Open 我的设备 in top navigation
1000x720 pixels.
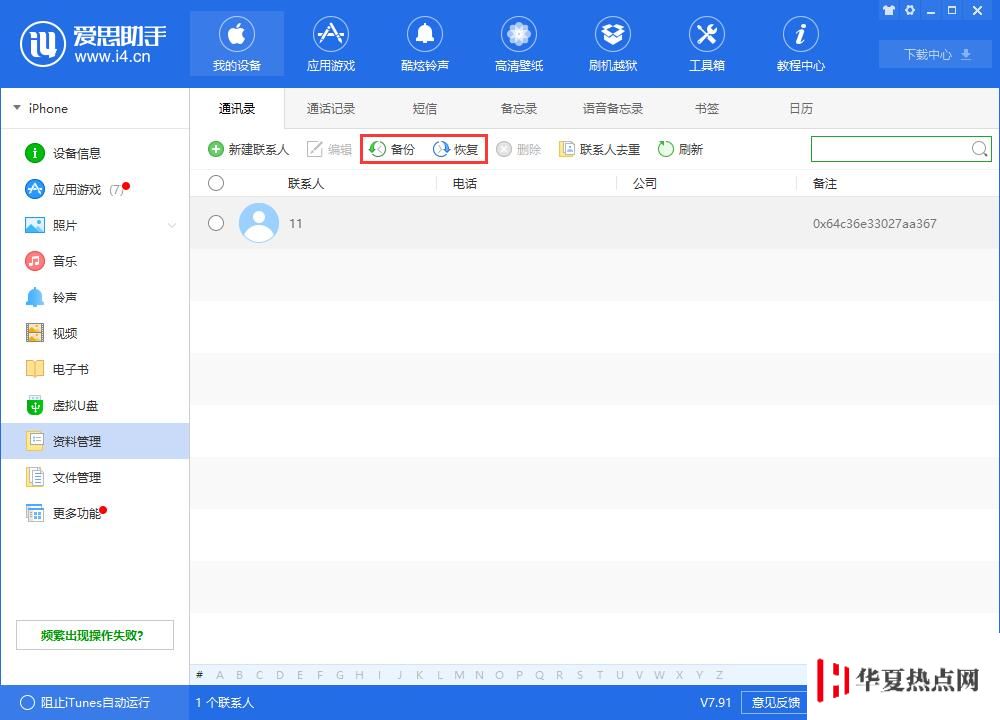tap(237, 43)
